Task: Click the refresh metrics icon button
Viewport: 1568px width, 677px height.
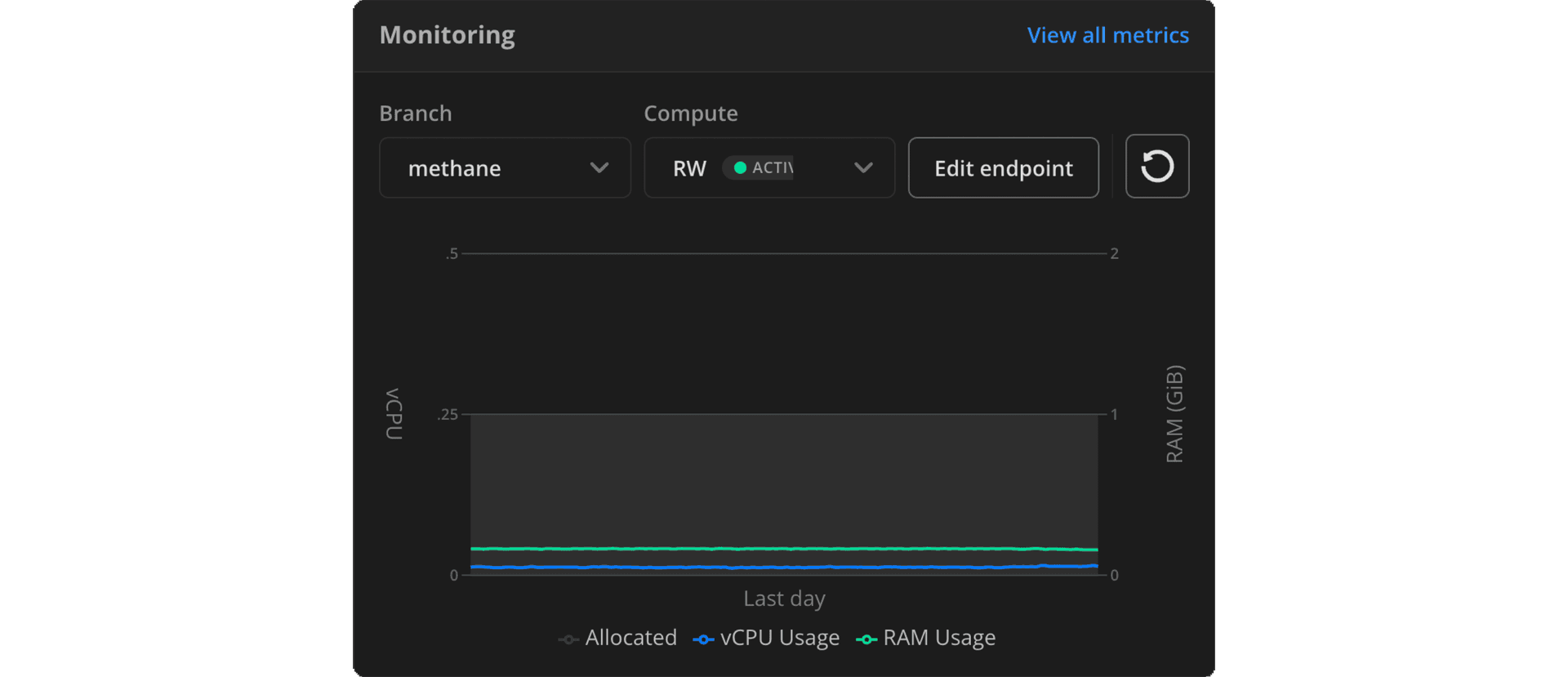Action: 1156,167
